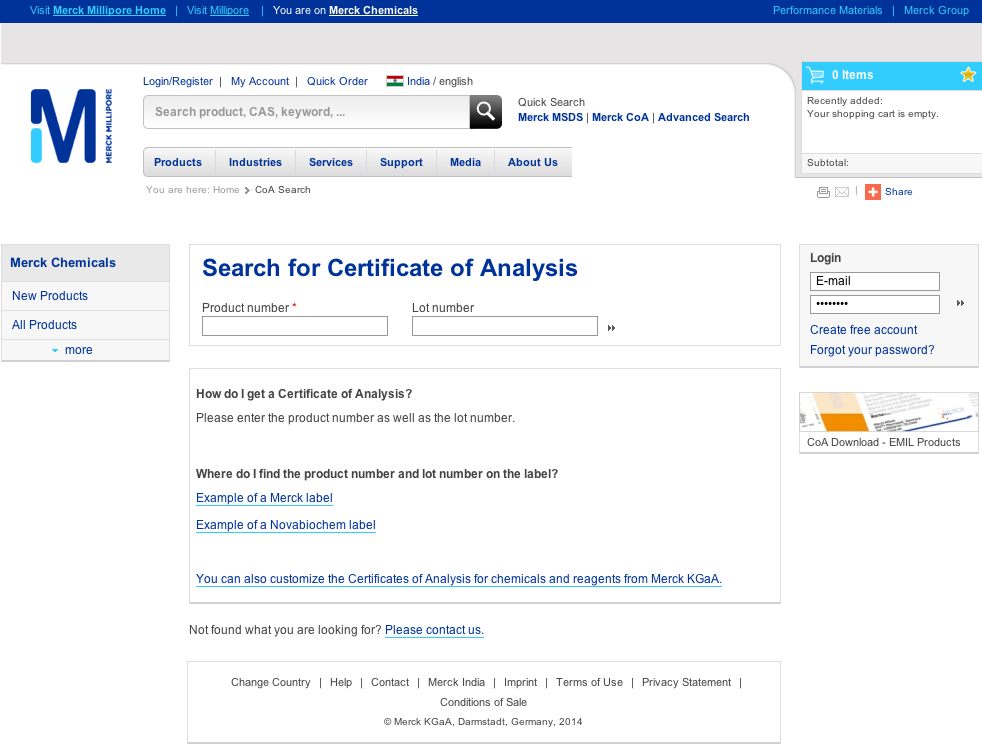Click the Lot number input field

(505, 326)
